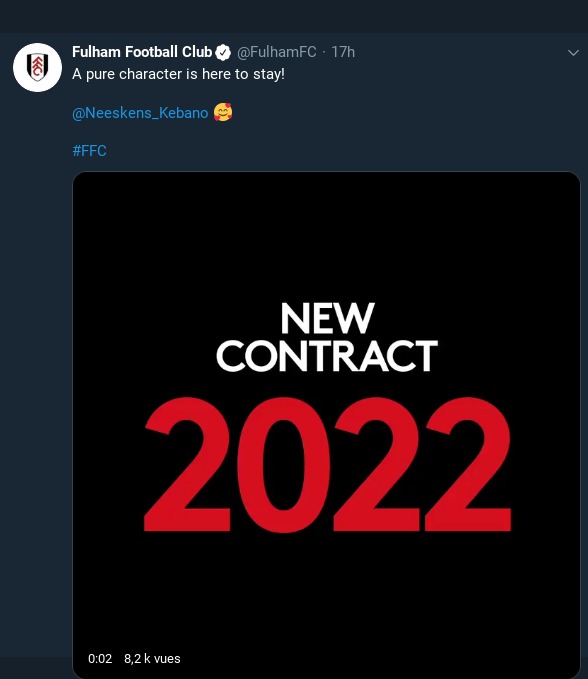The width and height of the screenshot is (588, 679).
Task: Play the New Contract 2022 video
Action: pyautogui.click(x=326, y=425)
